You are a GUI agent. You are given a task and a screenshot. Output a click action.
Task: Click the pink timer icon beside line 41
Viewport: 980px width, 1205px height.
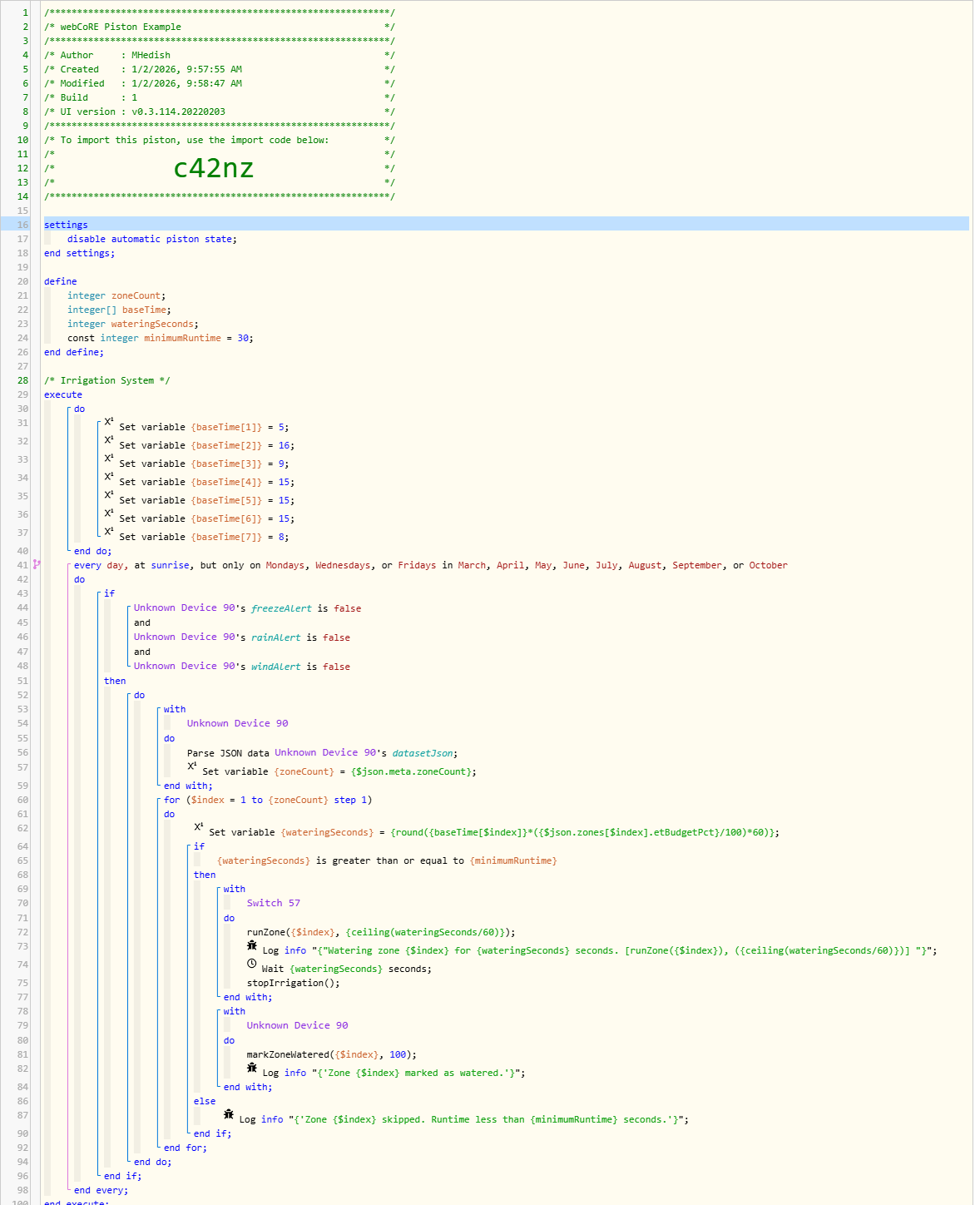37,565
